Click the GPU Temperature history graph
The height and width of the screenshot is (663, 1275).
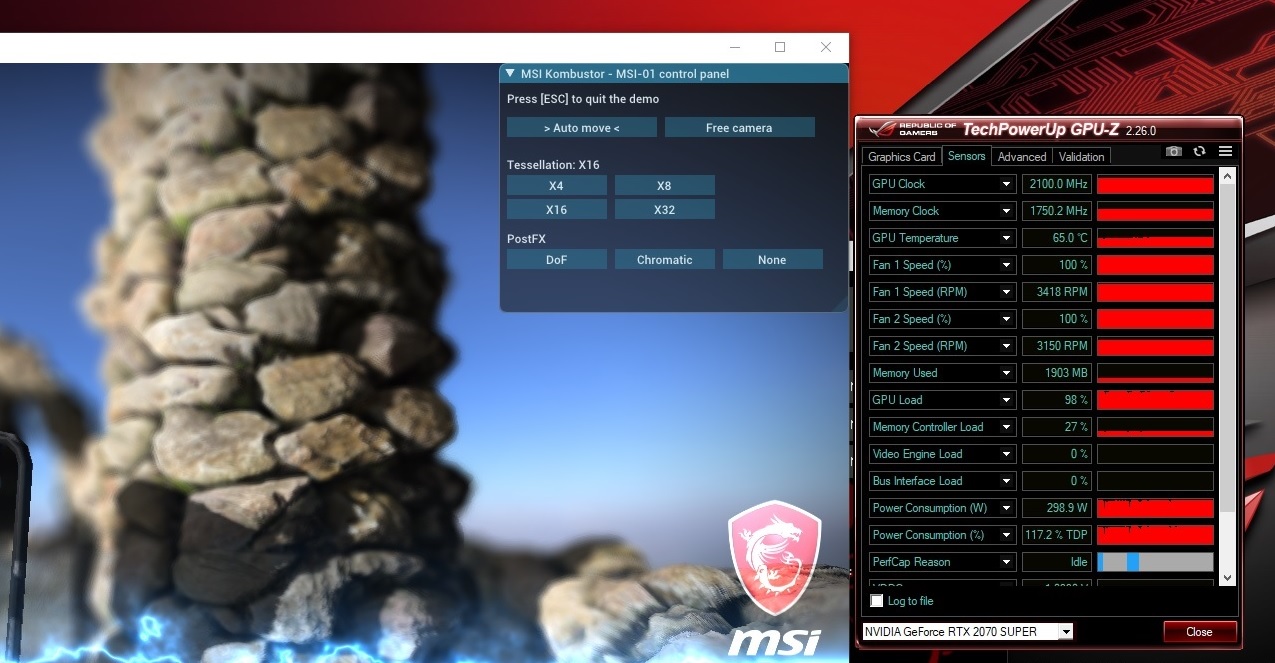click(1155, 238)
